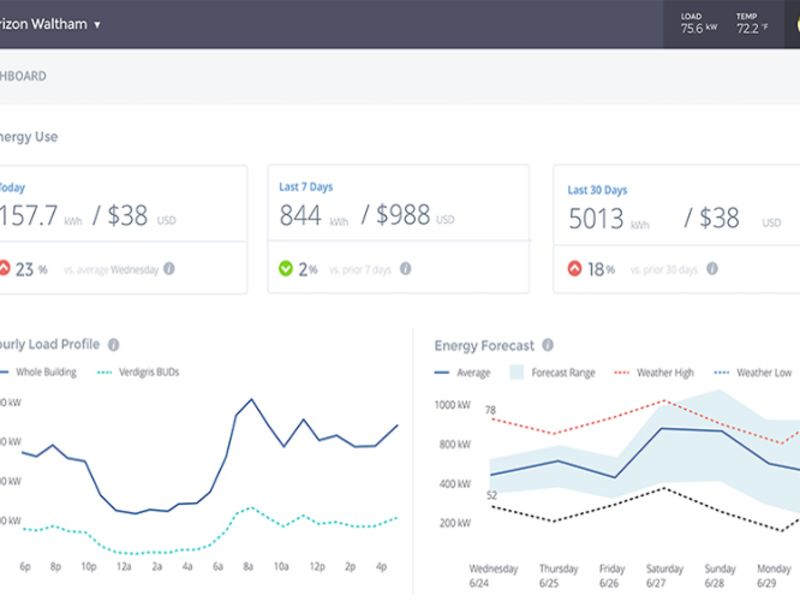Click the Forecast Range color swatch

516,372
